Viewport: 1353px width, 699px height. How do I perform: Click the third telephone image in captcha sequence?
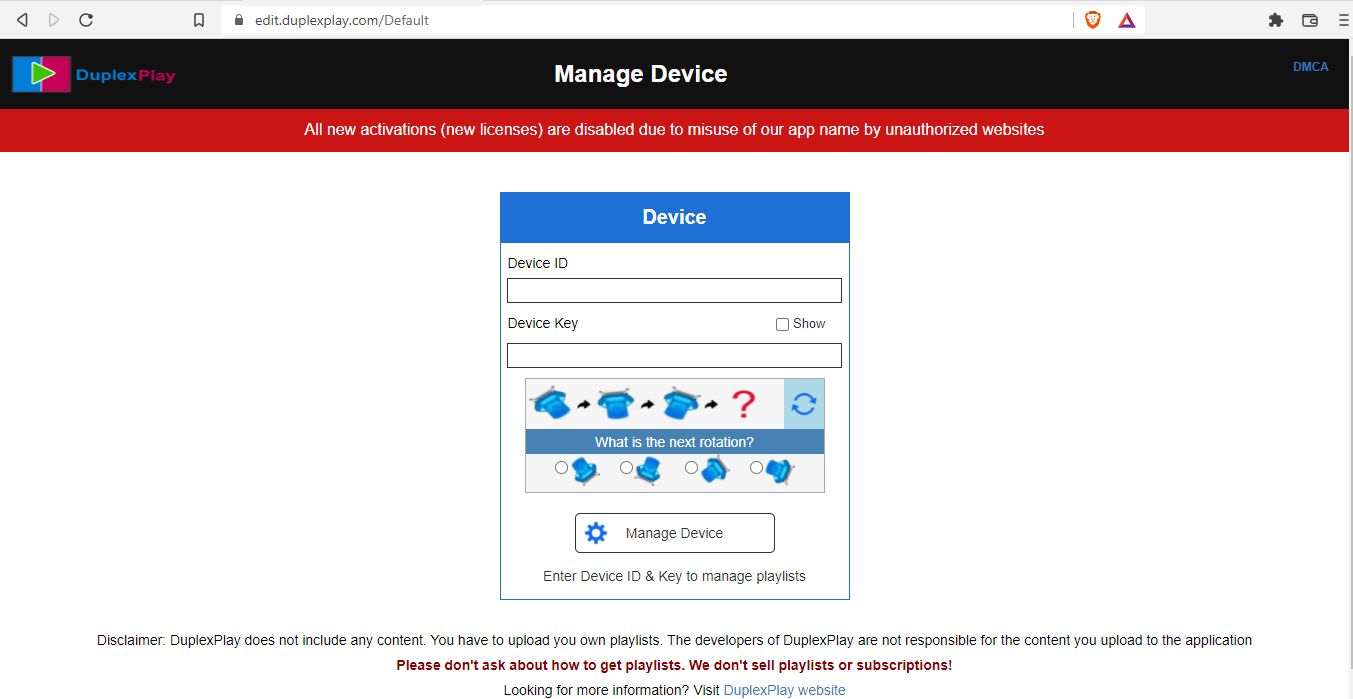click(681, 404)
